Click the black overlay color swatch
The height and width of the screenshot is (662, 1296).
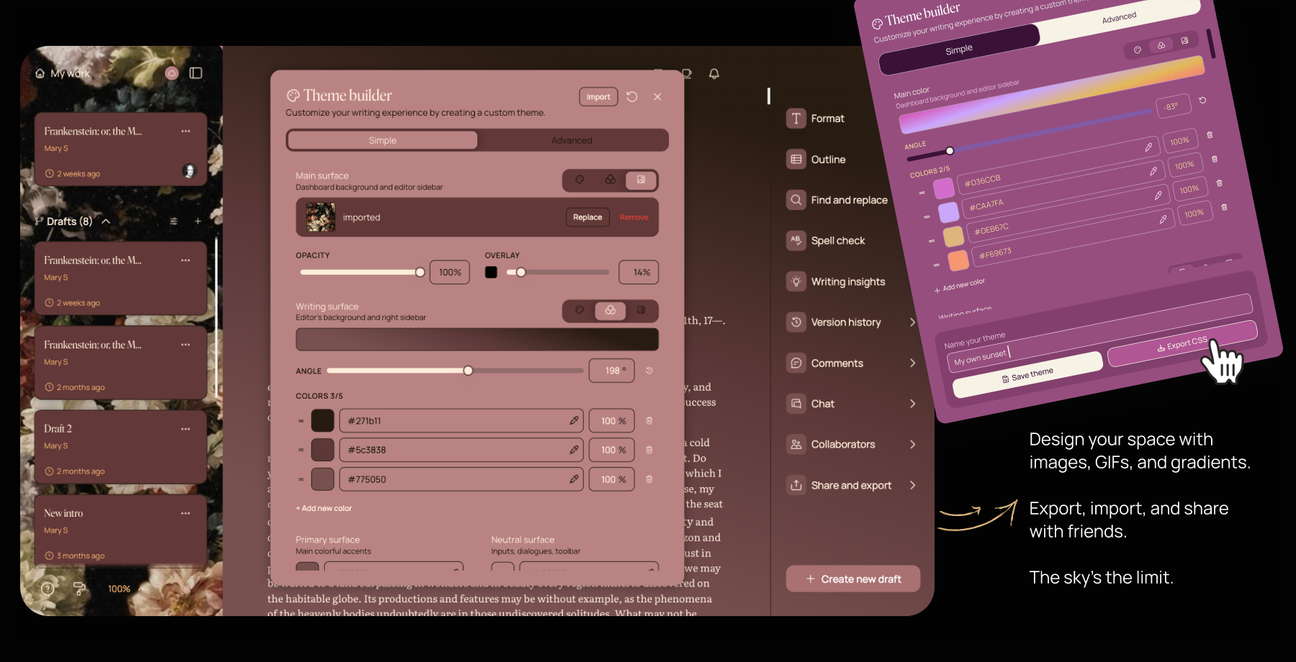click(x=491, y=272)
